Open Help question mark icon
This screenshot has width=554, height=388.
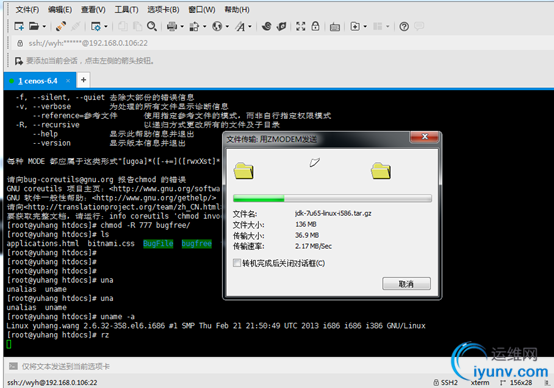404,27
